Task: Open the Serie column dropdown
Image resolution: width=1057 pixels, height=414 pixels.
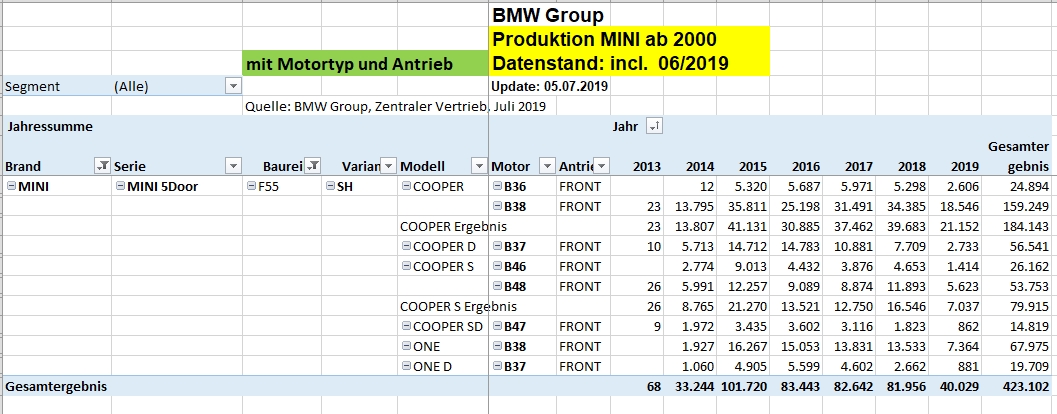Action: [232, 166]
